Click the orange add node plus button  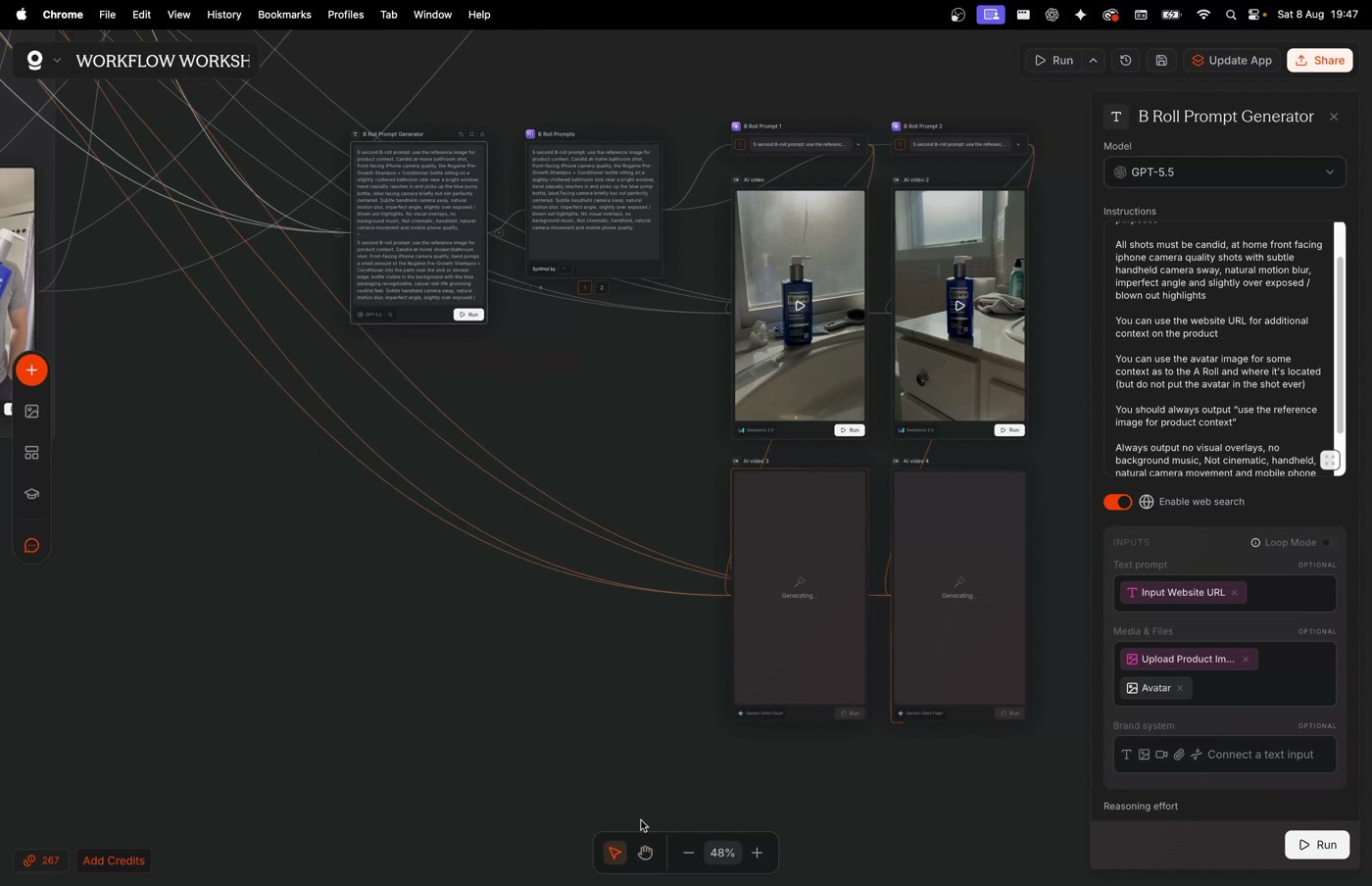[x=31, y=370]
